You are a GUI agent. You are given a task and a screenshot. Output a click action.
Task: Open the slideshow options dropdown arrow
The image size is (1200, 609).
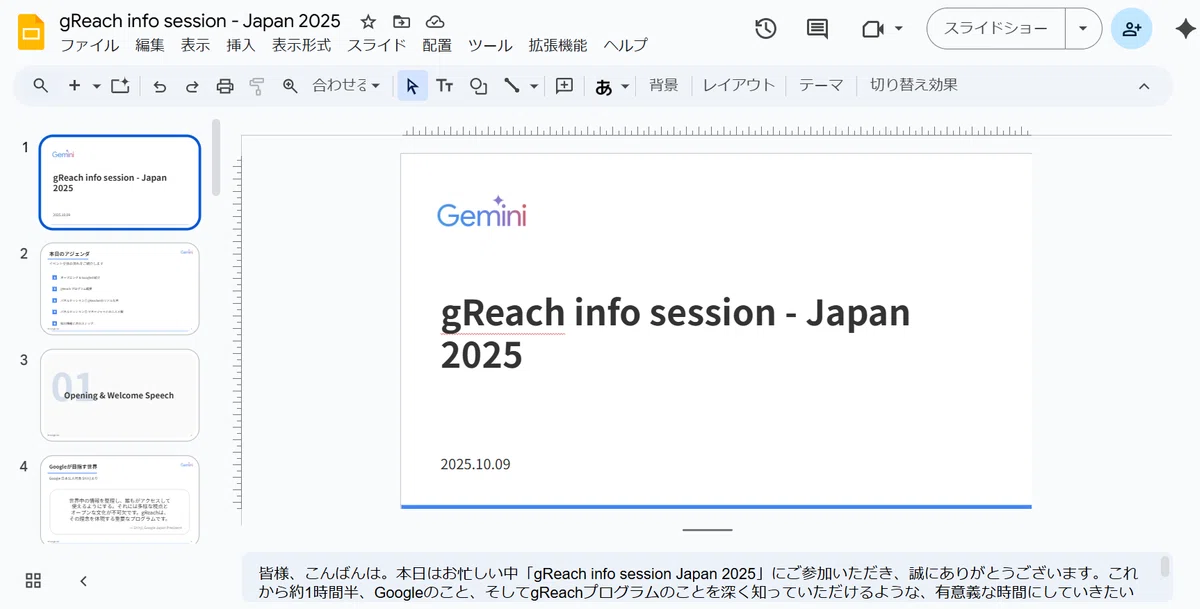pos(1083,29)
